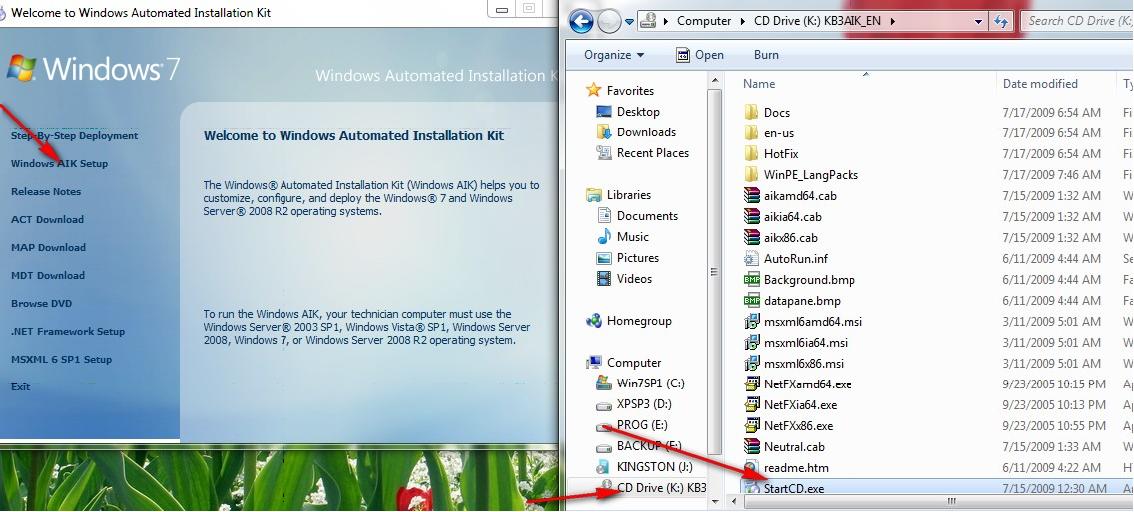Select aikia64.cab archive icon
The height and width of the screenshot is (512, 1134).
coord(752,217)
